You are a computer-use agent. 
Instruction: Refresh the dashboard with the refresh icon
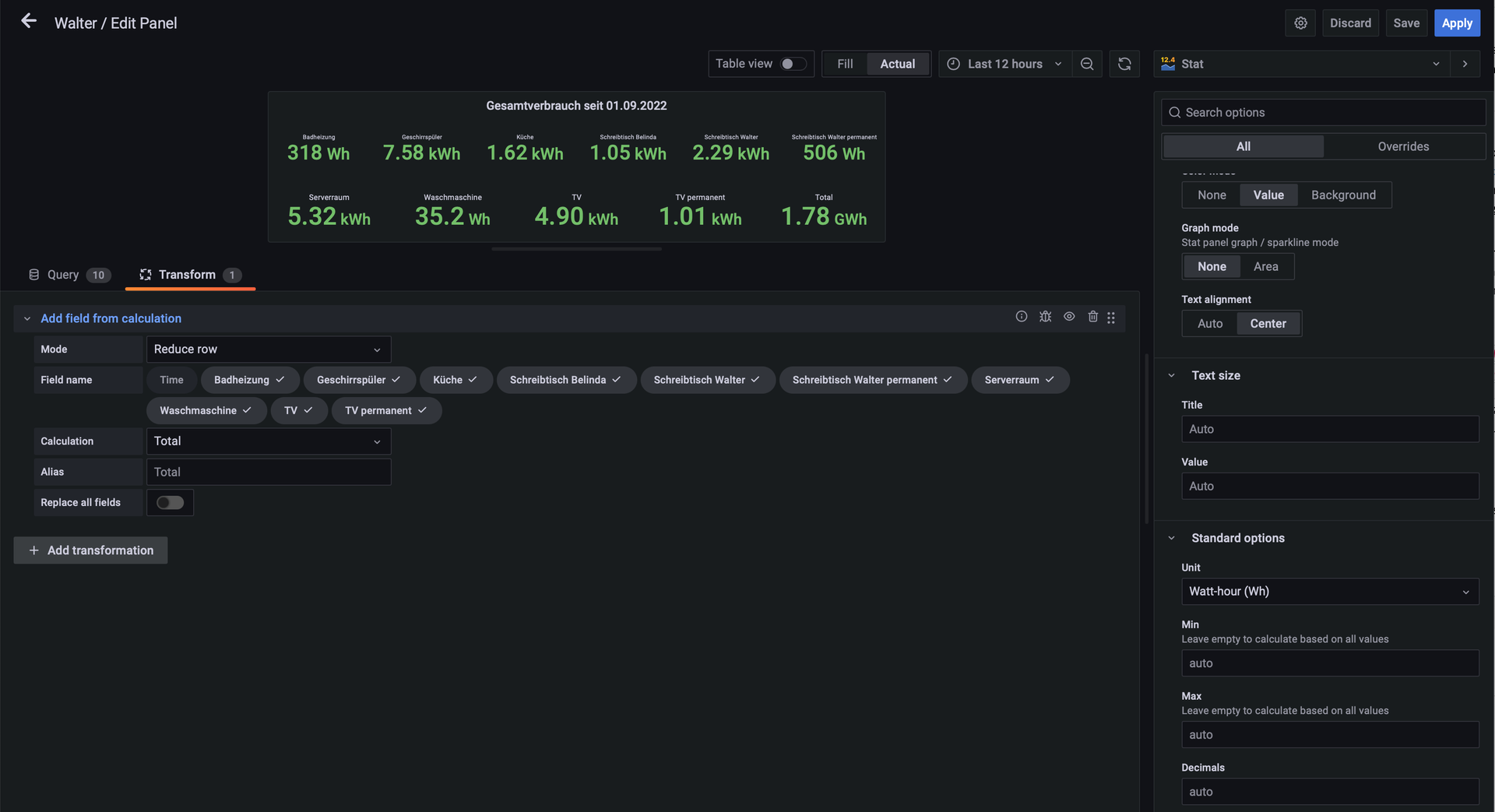[x=1124, y=64]
